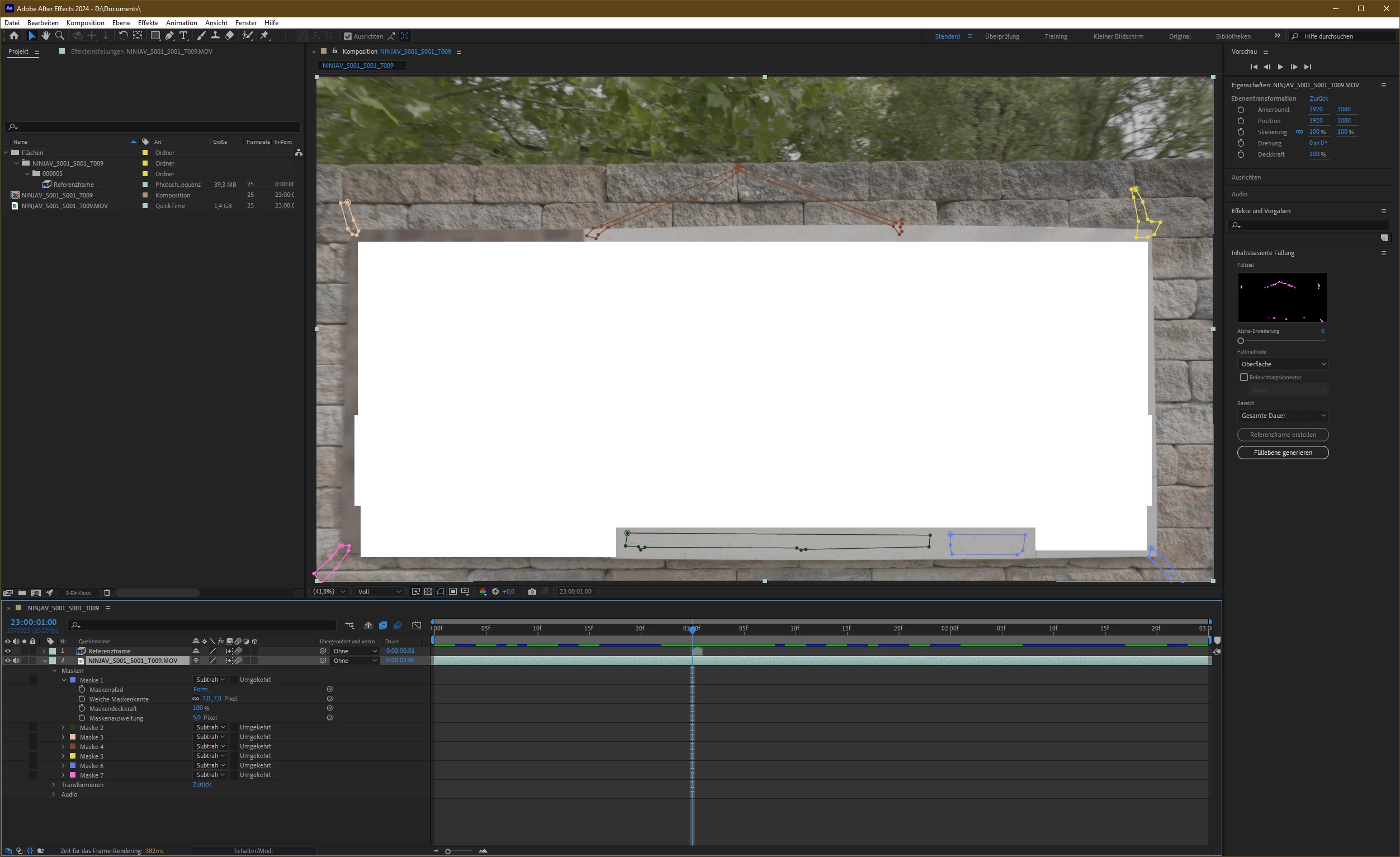Select the Eraser tool
Screen dimensions: 1400x857
(230, 36)
